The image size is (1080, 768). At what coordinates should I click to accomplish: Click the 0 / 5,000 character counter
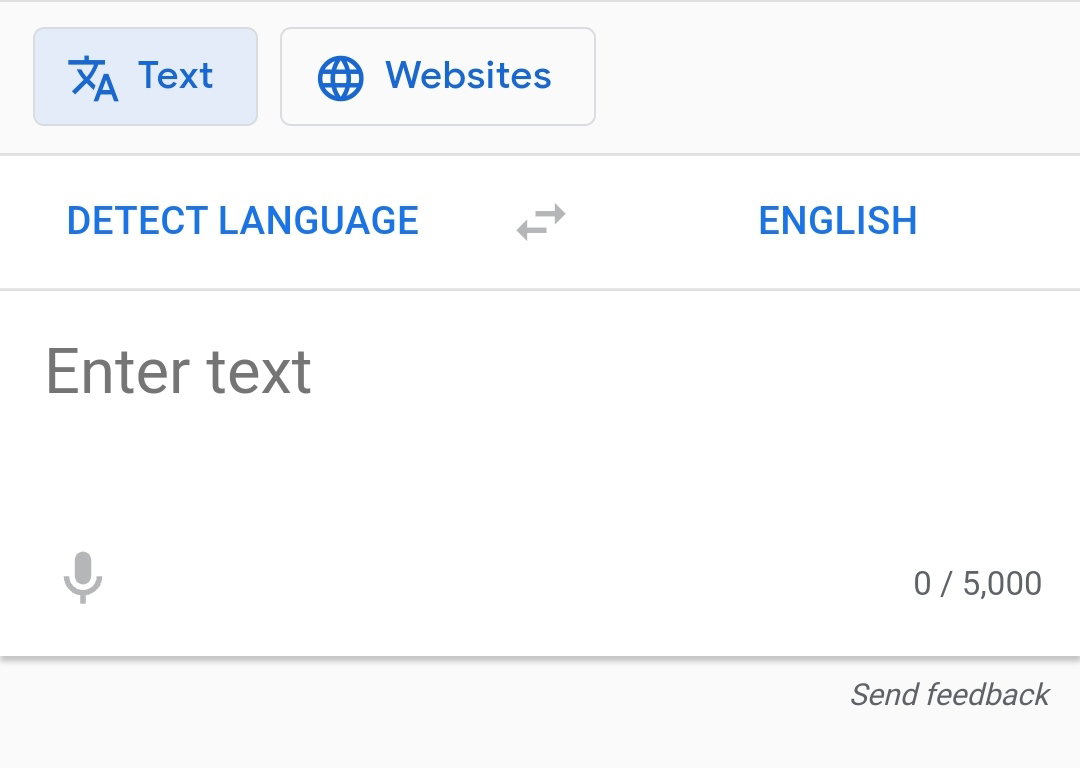[x=977, y=583]
